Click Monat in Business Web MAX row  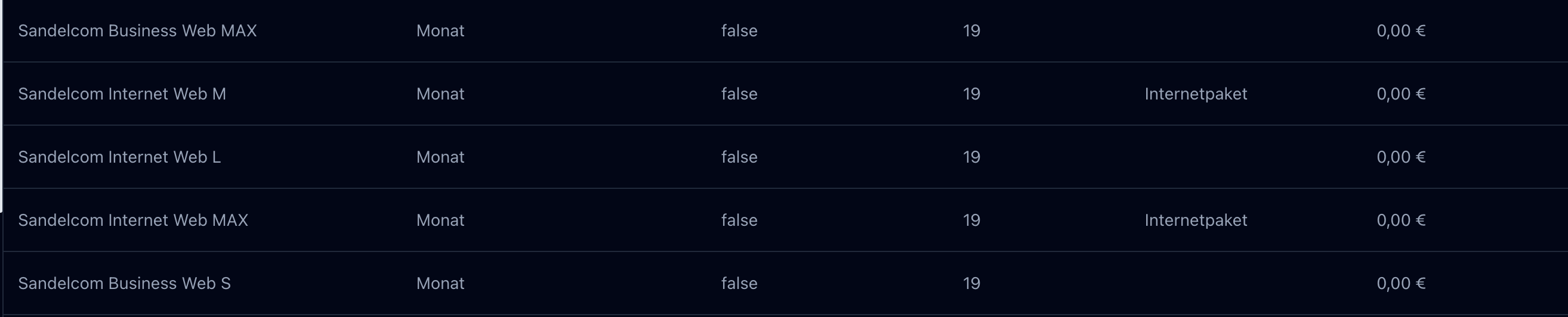coord(440,31)
